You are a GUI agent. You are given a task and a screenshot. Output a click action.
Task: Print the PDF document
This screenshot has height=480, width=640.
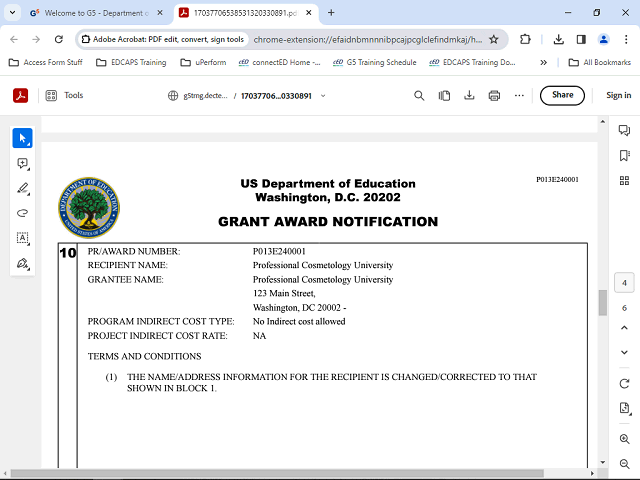[494, 96]
